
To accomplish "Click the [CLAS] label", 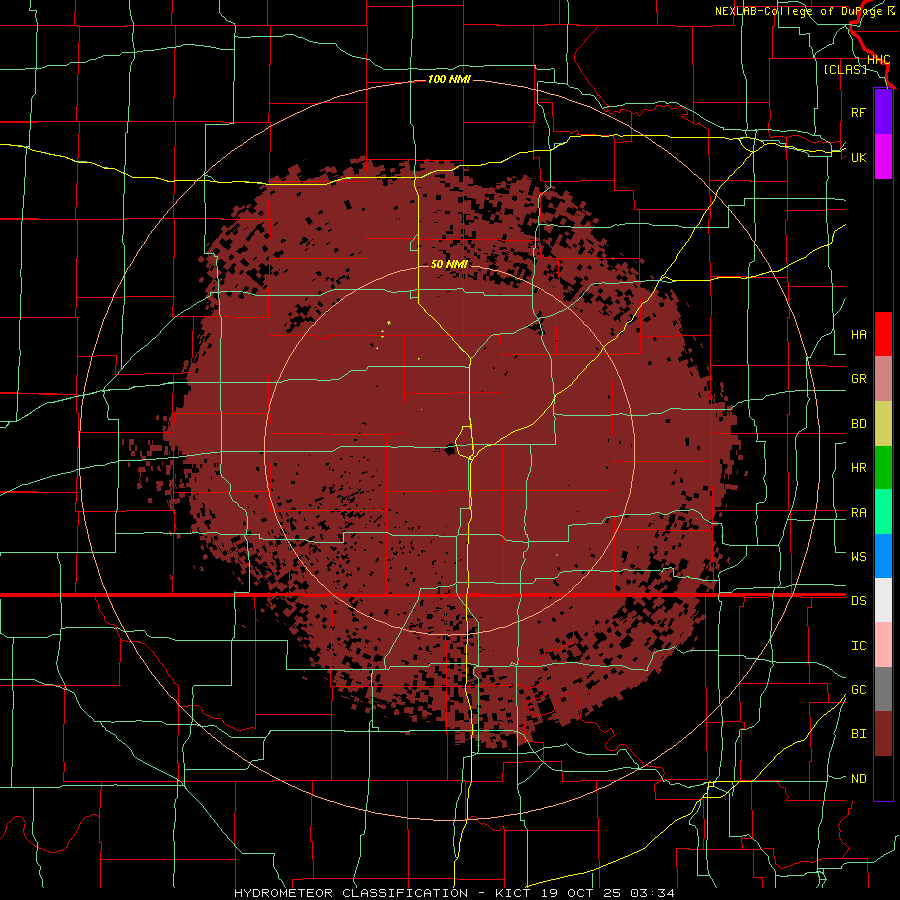I will point(845,69).
